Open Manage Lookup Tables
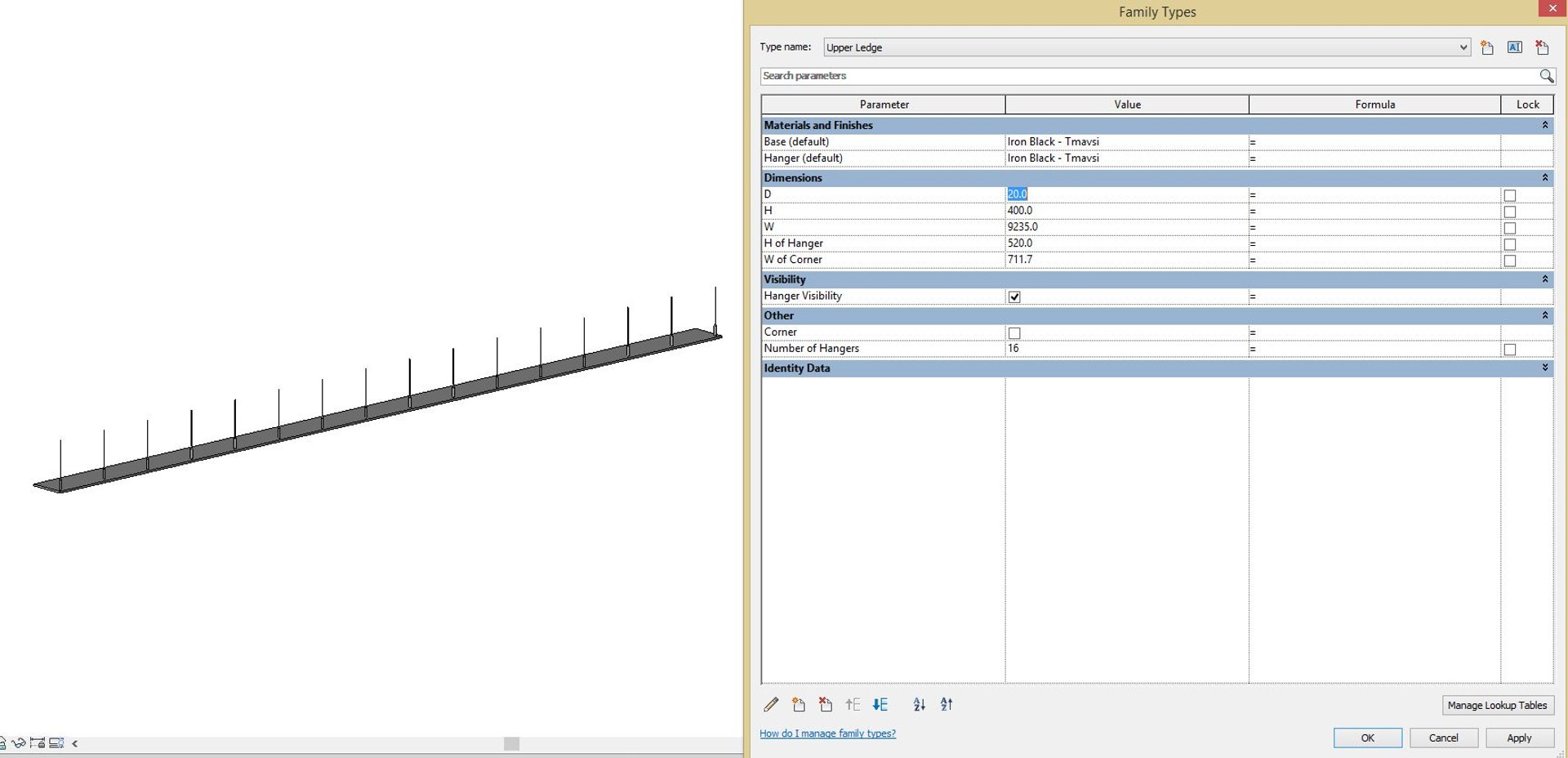Viewport: 1568px width, 758px height. click(x=1497, y=705)
